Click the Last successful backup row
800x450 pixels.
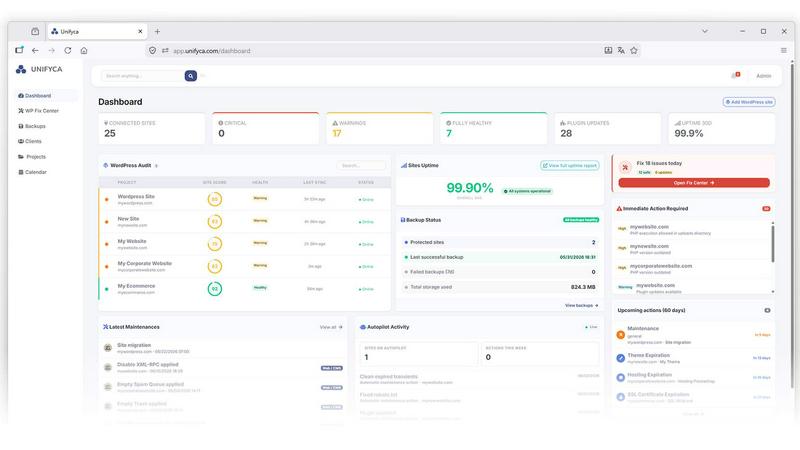pos(500,257)
